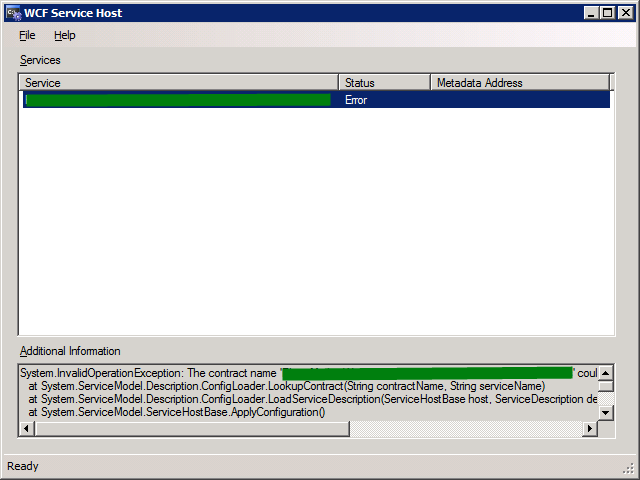Click the Services label

40,60
